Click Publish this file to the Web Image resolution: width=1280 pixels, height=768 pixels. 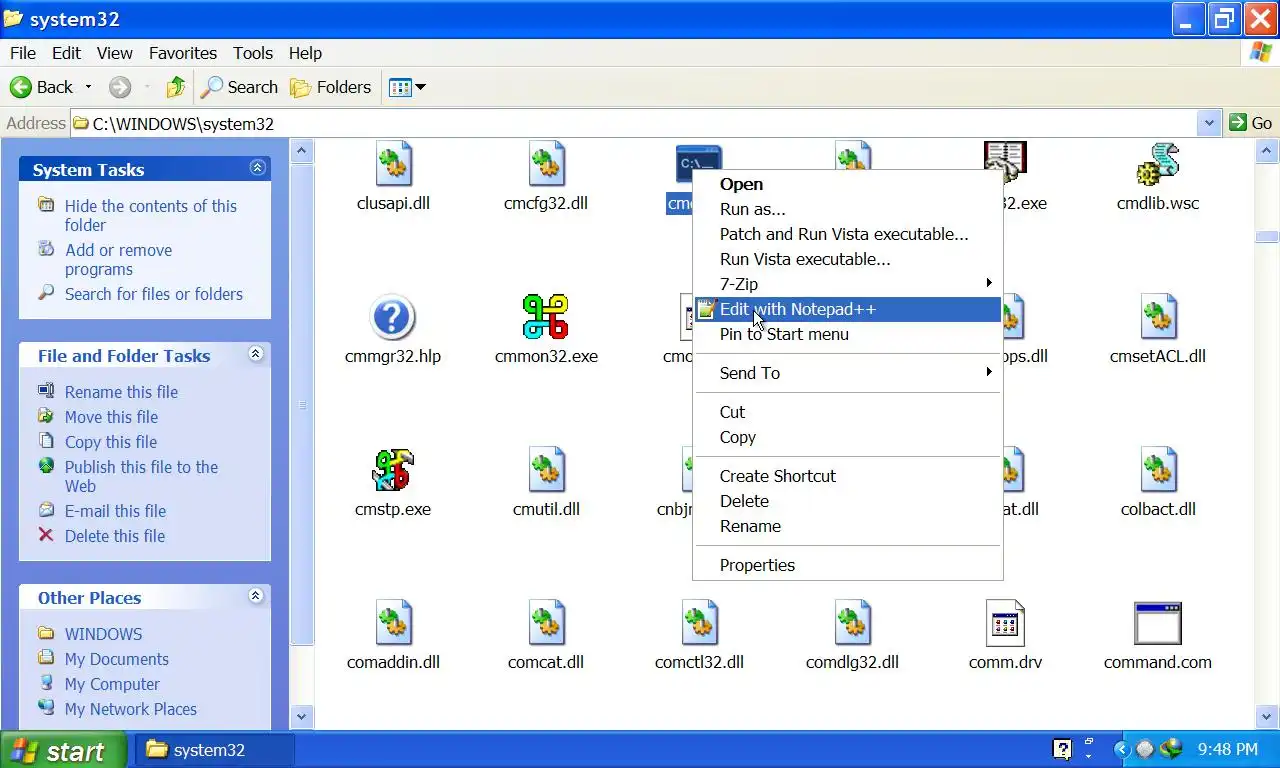pyautogui.click(x=141, y=476)
